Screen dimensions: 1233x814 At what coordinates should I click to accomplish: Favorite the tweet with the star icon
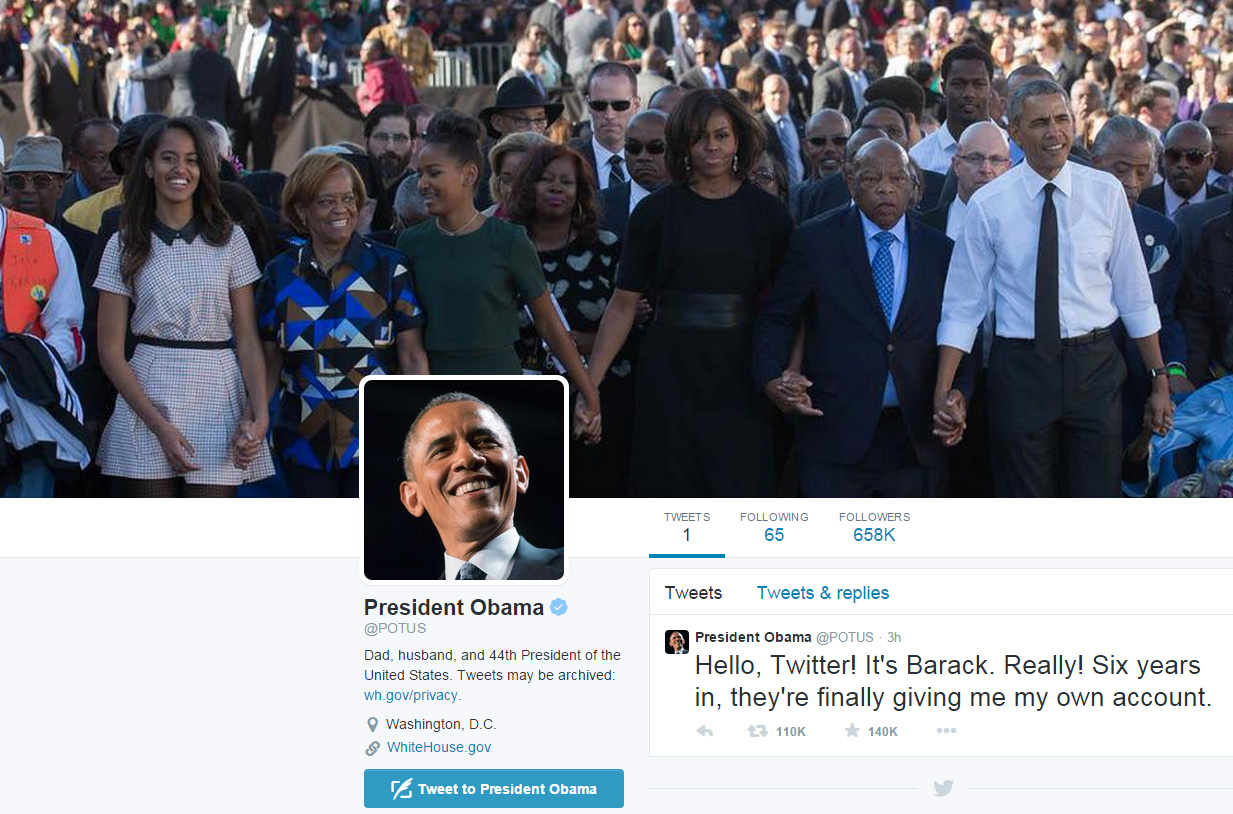(852, 731)
